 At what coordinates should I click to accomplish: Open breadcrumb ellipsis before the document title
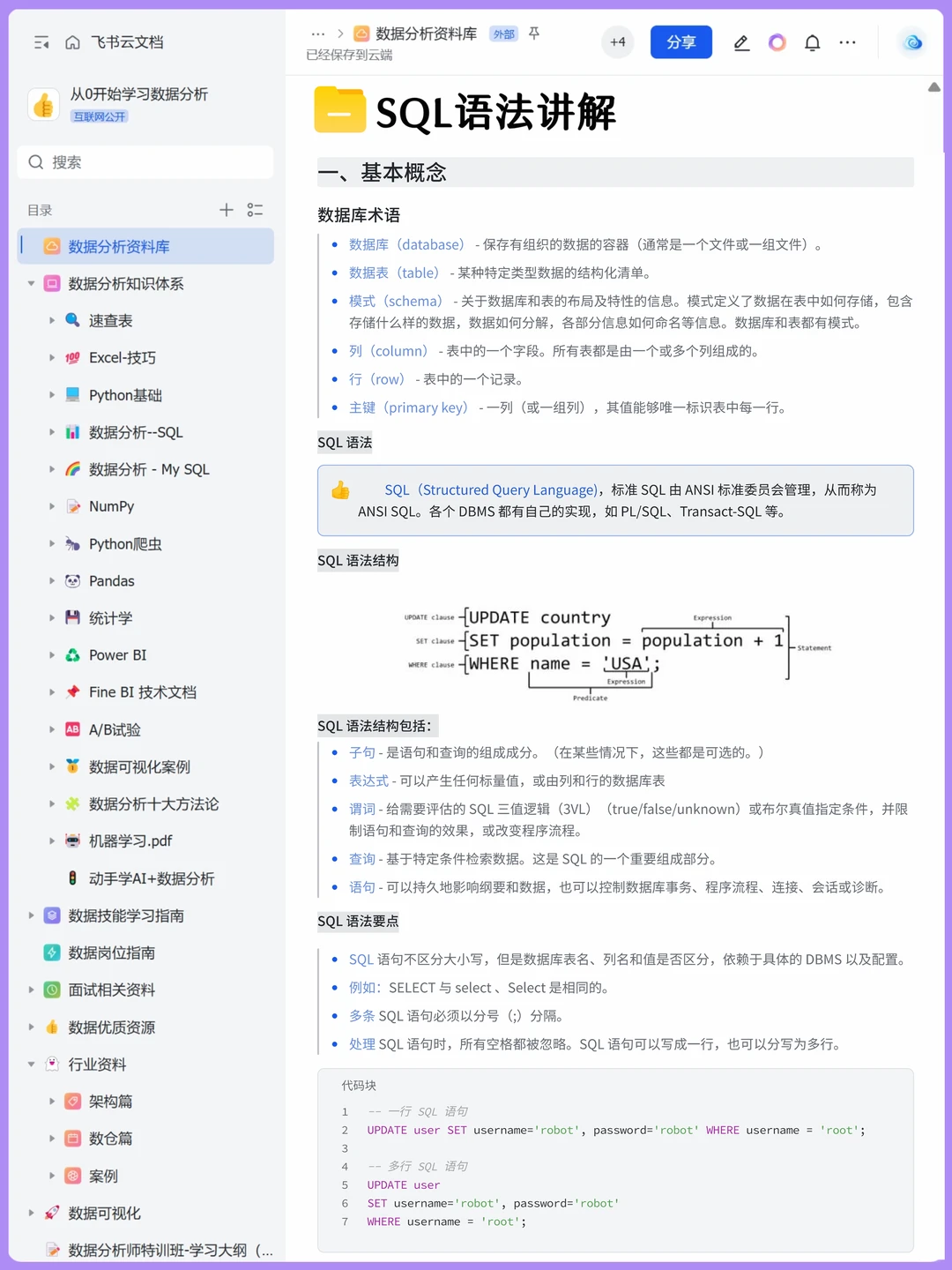point(318,33)
